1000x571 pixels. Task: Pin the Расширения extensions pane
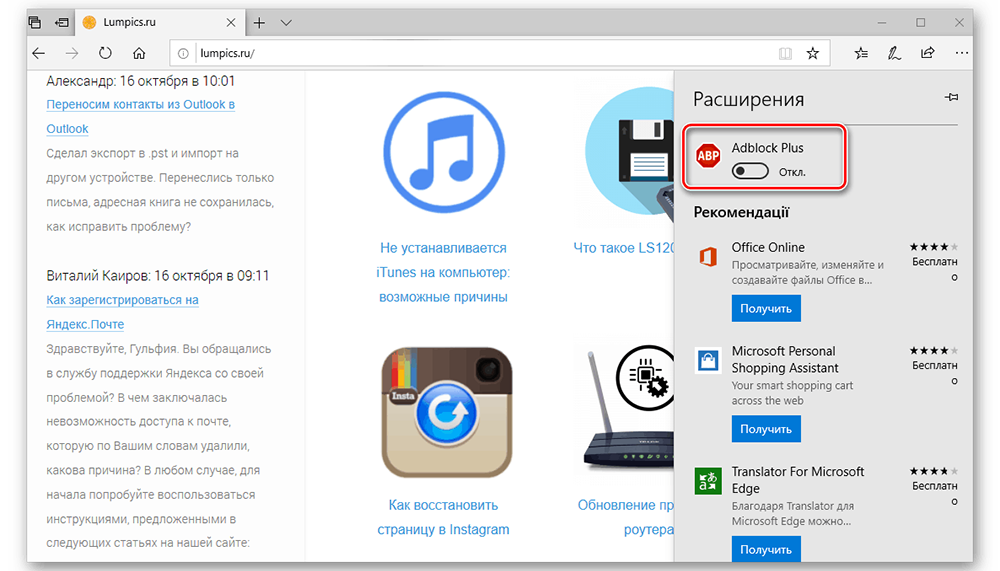pyautogui.click(x=951, y=98)
